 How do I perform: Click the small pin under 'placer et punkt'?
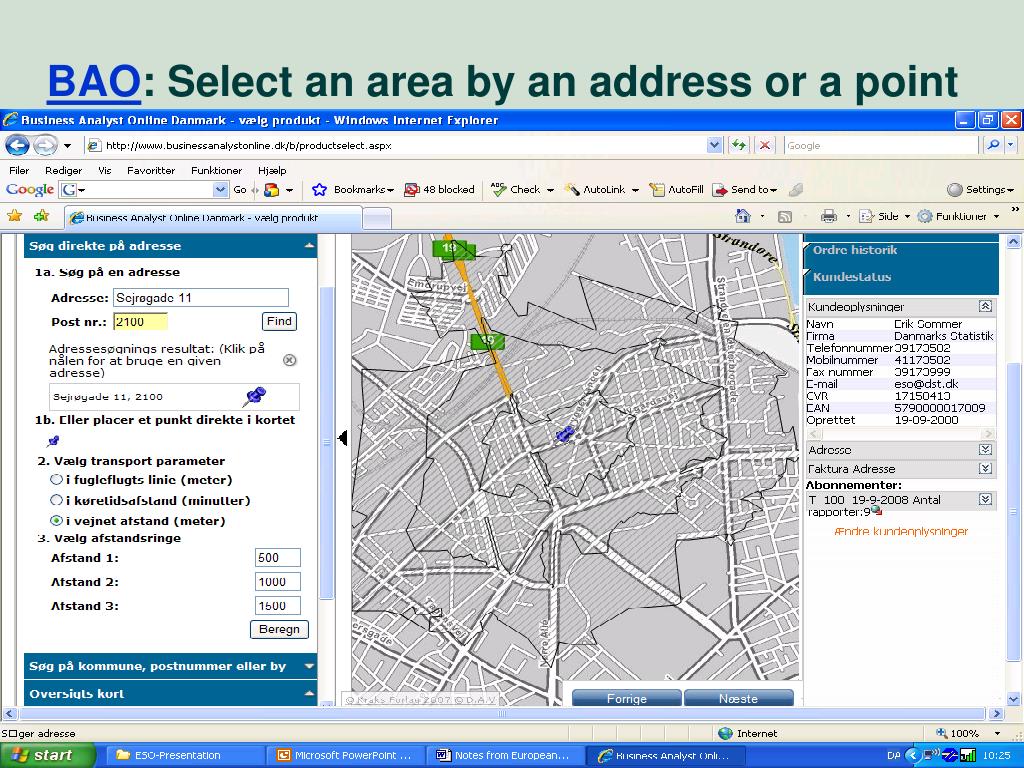pyautogui.click(x=54, y=441)
